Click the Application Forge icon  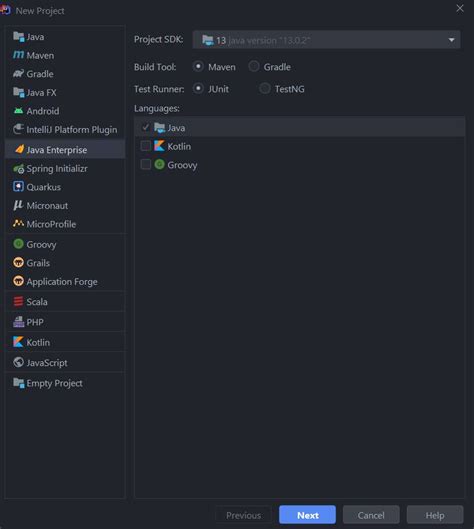(x=19, y=281)
